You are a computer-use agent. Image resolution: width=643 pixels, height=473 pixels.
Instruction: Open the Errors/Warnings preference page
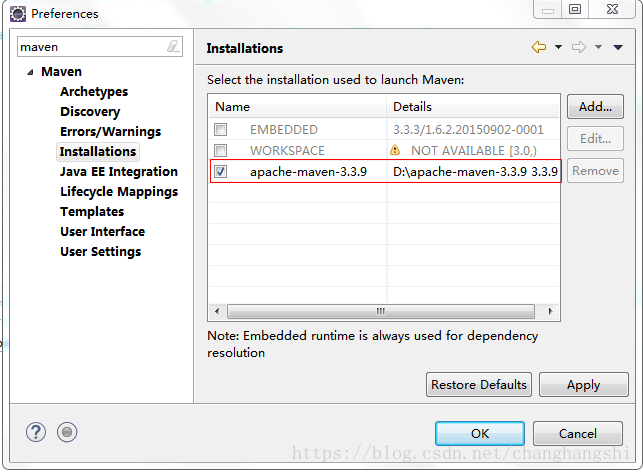click(110, 132)
